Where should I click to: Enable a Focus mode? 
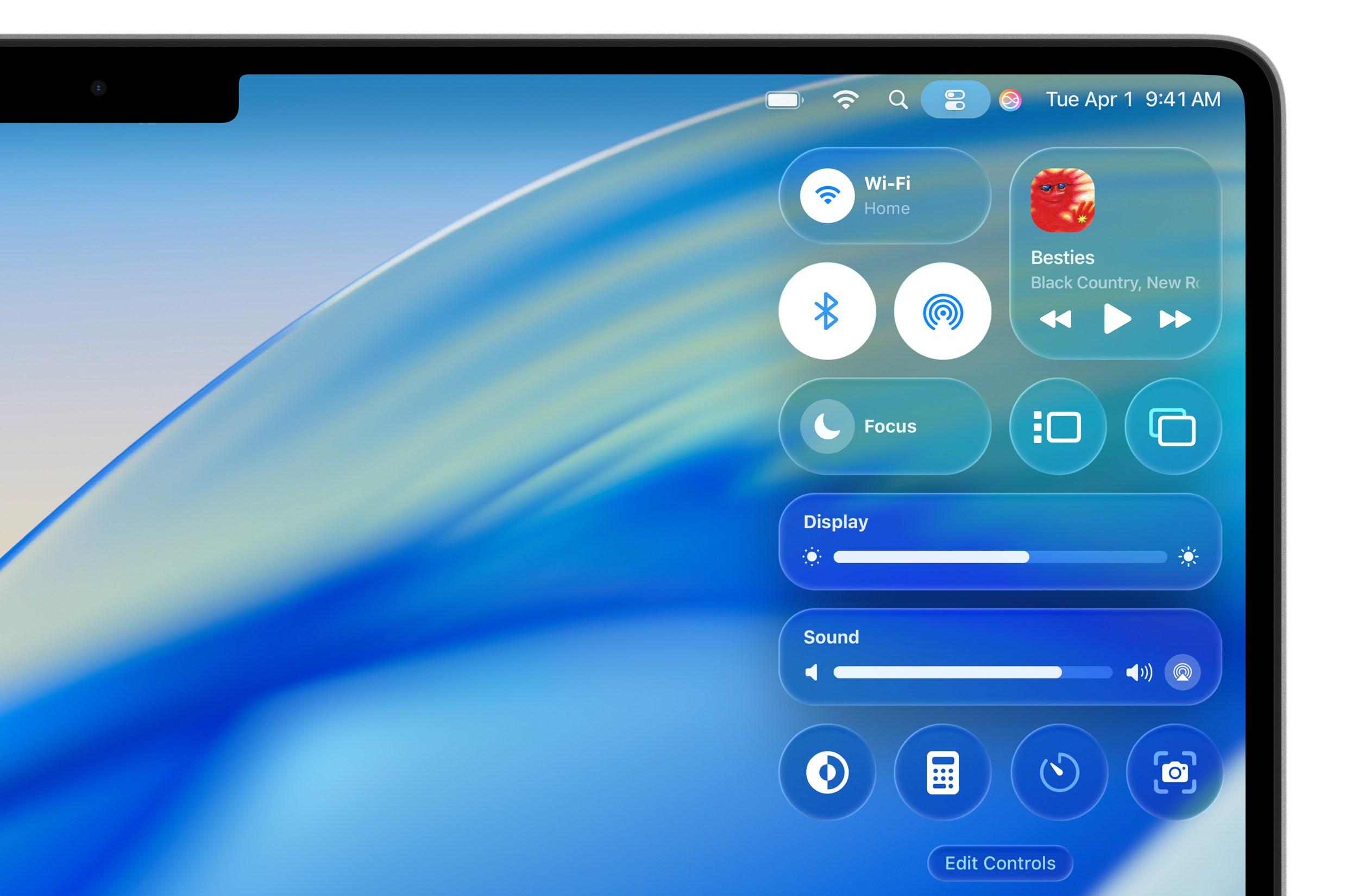(x=884, y=426)
